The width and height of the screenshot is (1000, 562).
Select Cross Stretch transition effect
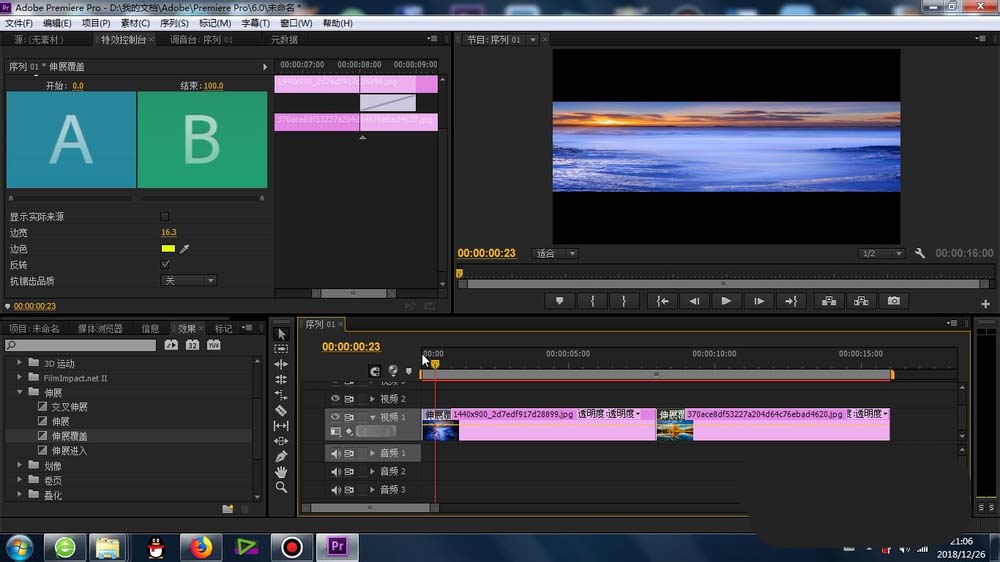(69, 406)
